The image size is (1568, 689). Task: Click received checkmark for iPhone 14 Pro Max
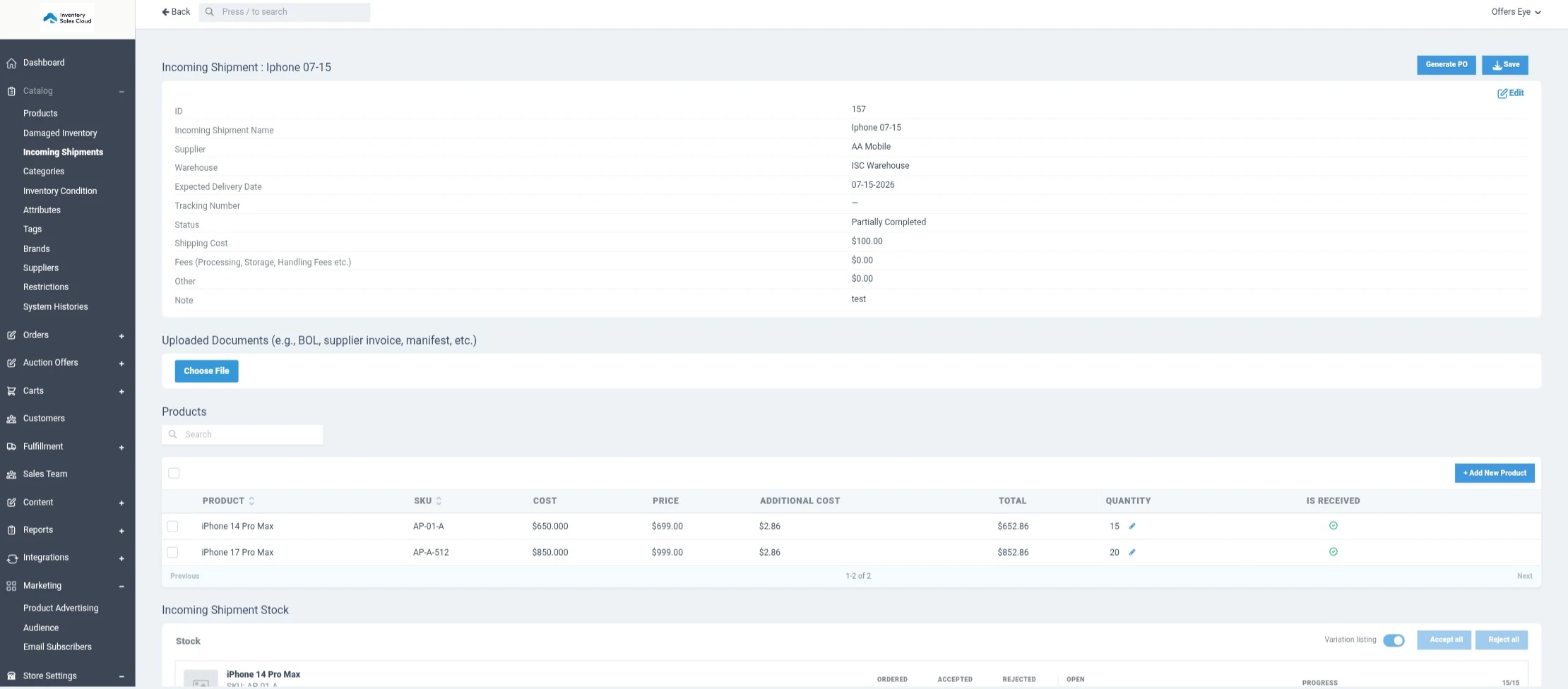tap(1334, 526)
